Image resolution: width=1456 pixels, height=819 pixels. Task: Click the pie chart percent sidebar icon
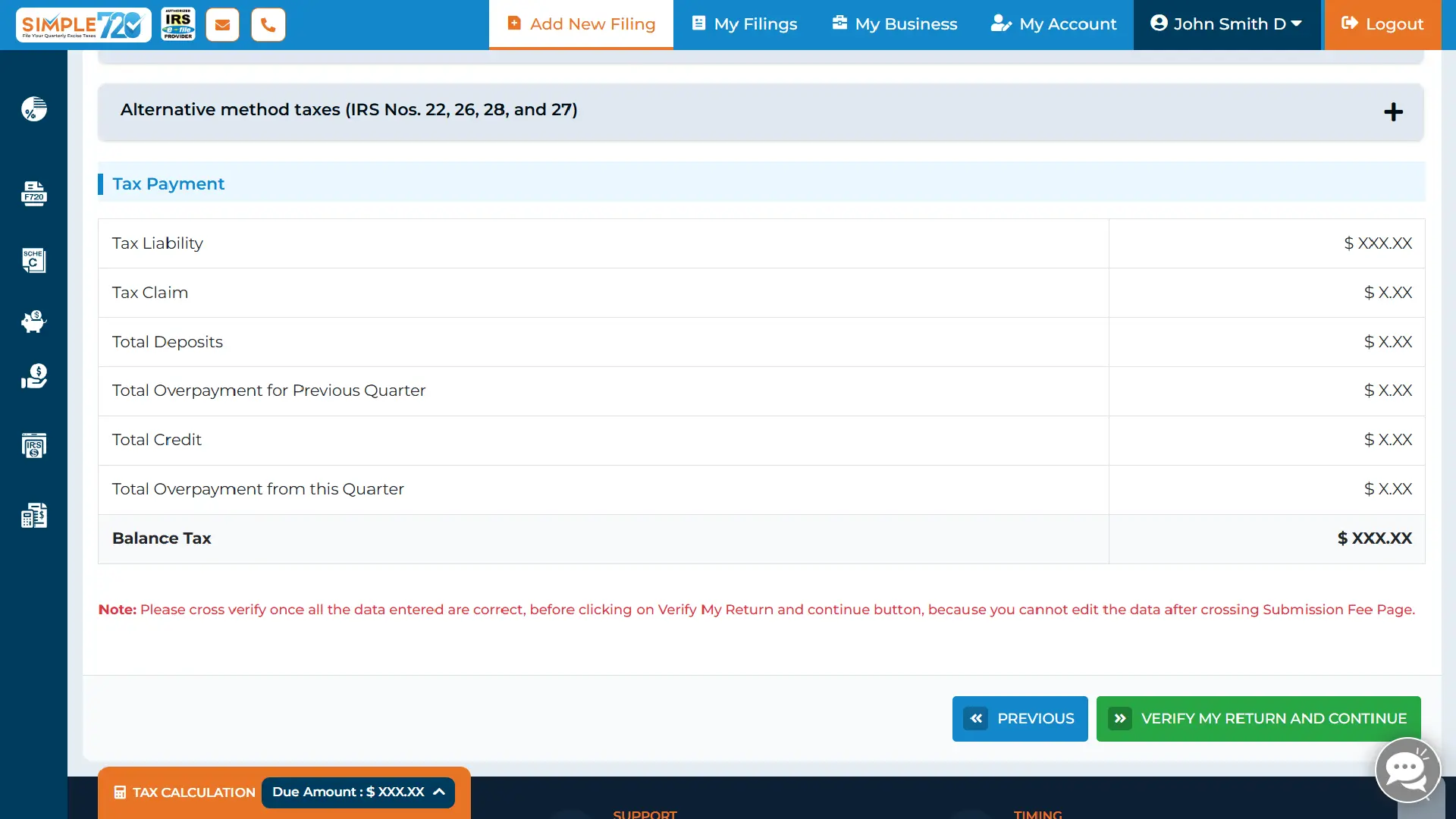click(x=34, y=109)
